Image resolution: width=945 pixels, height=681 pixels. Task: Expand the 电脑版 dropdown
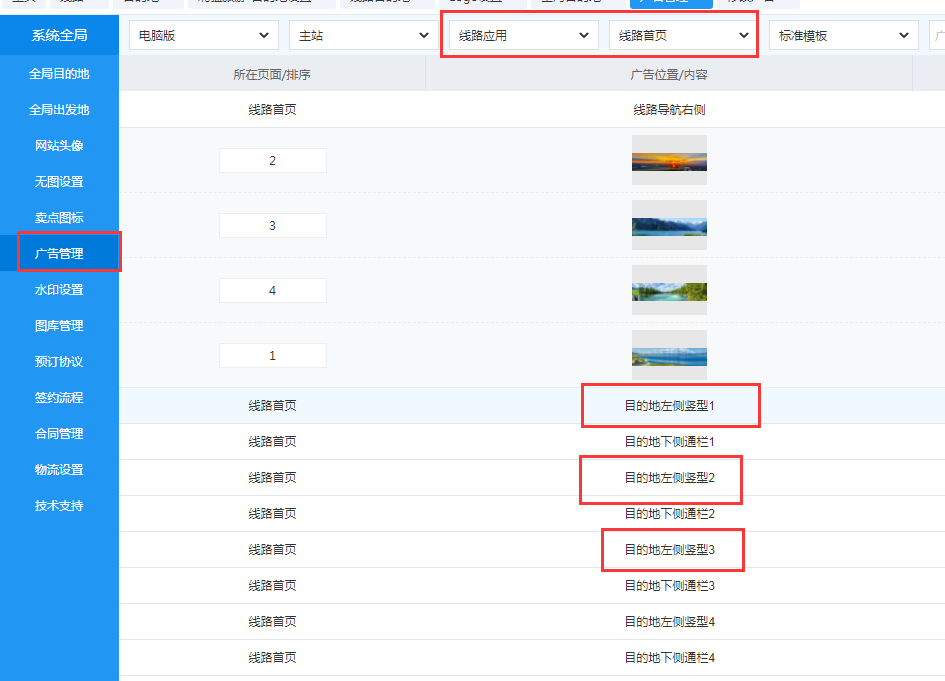point(204,36)
